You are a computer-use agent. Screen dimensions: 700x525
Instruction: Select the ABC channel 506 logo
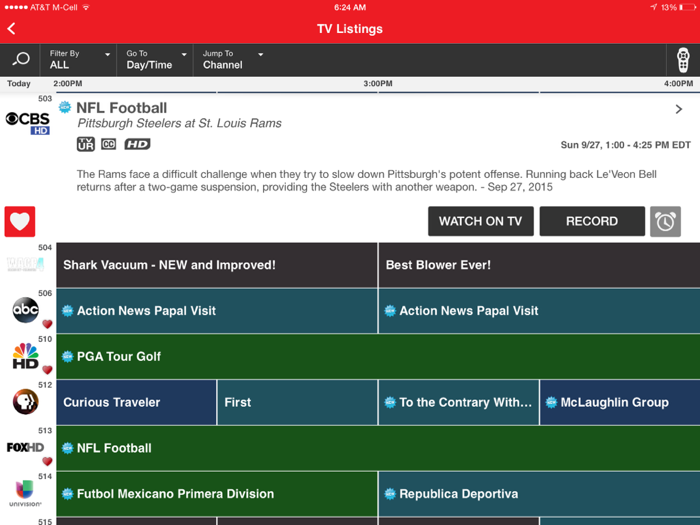tap(25, 310)
